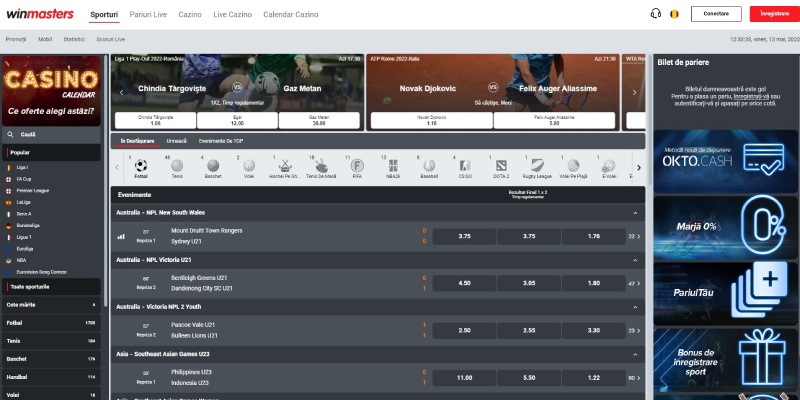Select the DOTA 2 icon

click(501, 166)
